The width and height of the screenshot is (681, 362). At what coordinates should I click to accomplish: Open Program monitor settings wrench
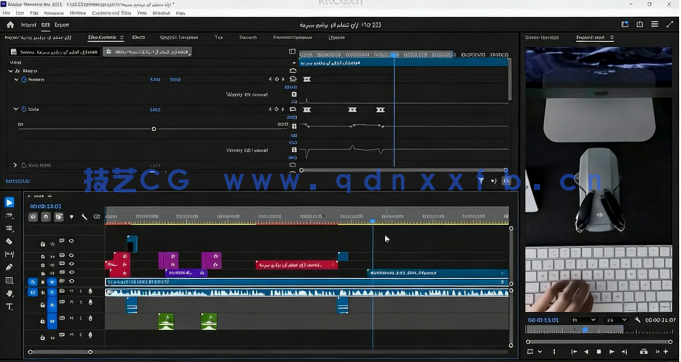click(x=637, y=320)
